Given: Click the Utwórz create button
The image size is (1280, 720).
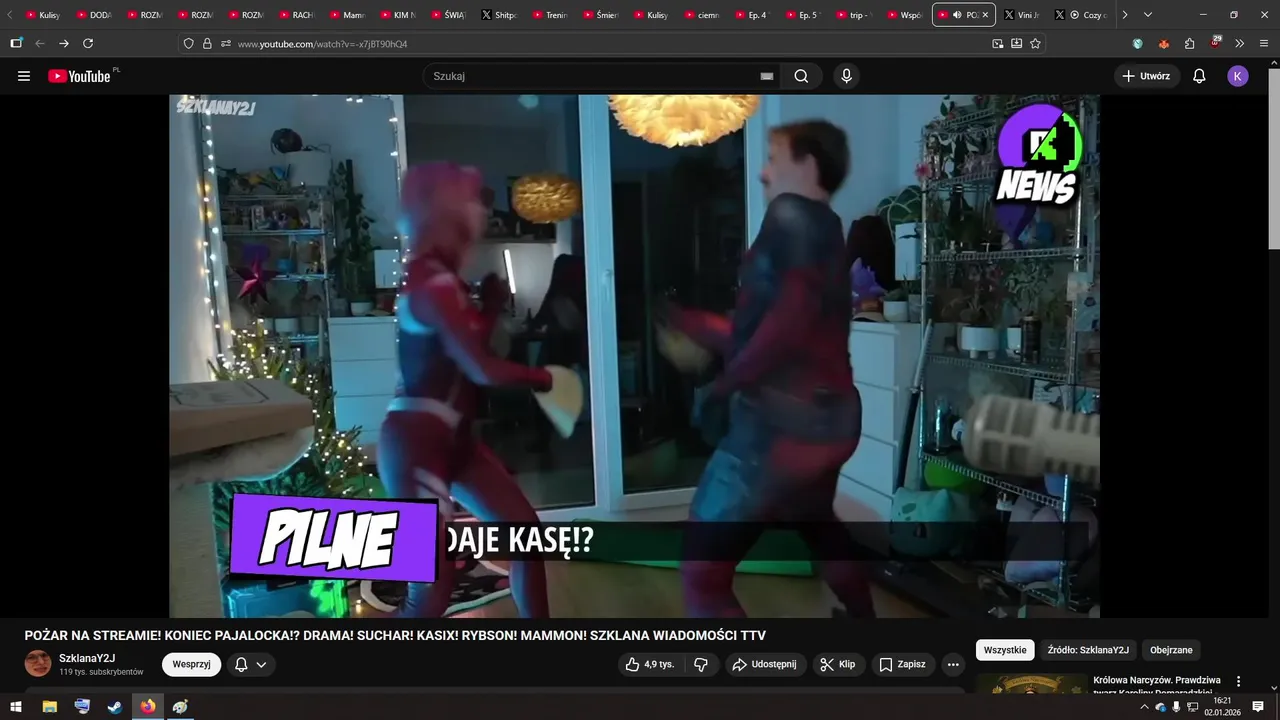Looking at the screenshot, I should click(1146, 76).
